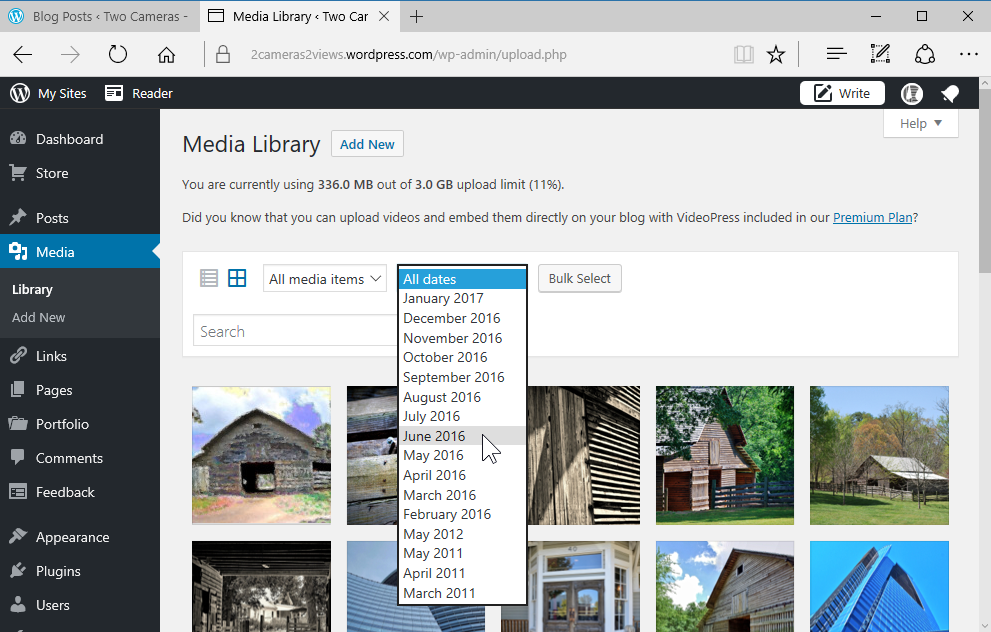Image resolution: width=991 pixels, height=632 pixels.
Task: Switch to grid view icon
Action: pyautogui.click(x=237, y=279)
